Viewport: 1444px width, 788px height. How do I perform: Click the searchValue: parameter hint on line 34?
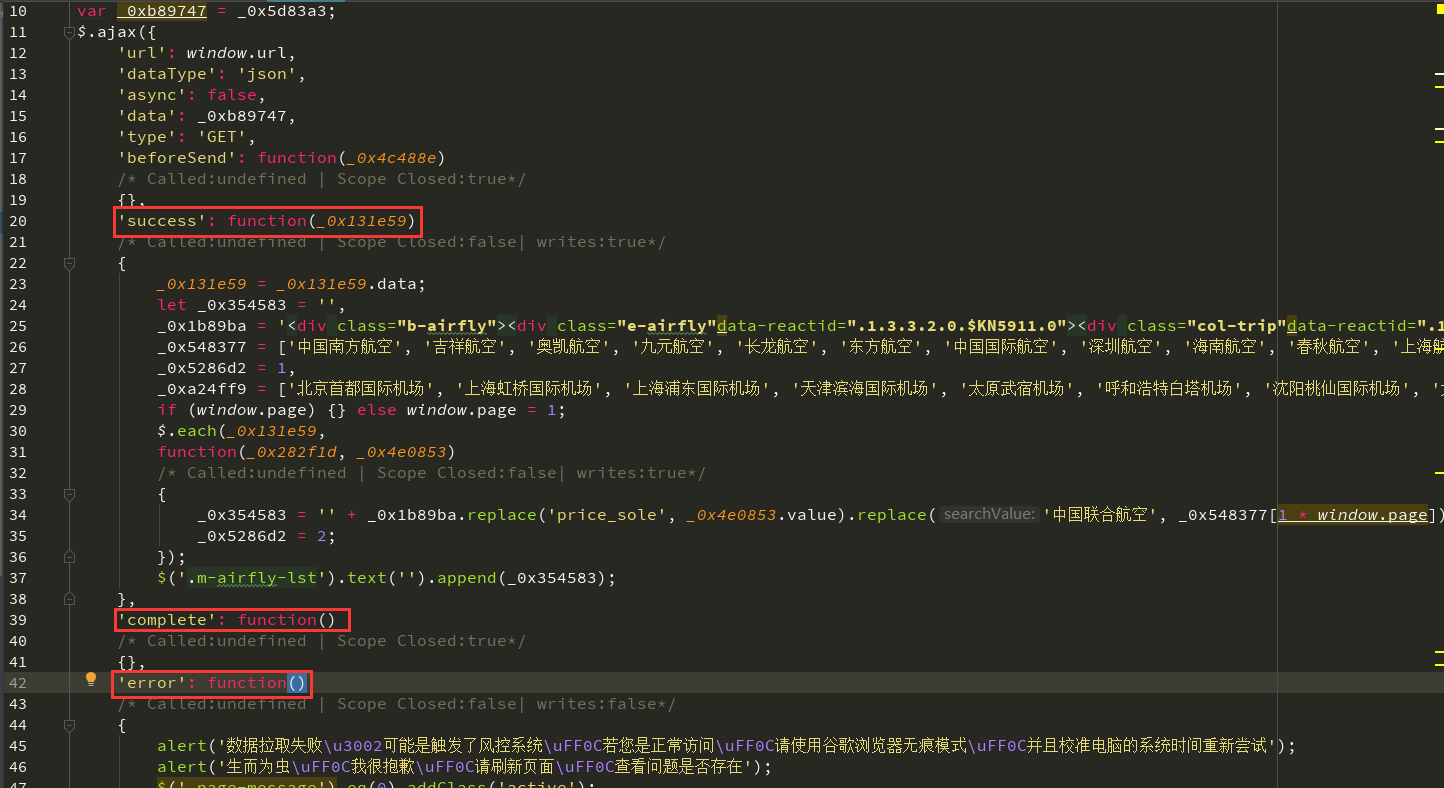pos(988,515)
